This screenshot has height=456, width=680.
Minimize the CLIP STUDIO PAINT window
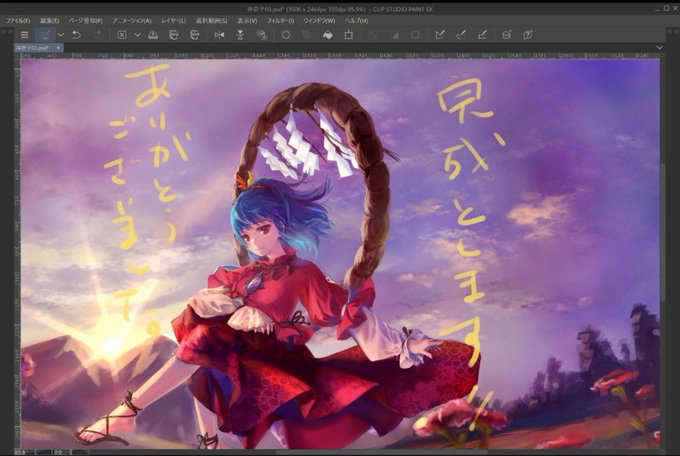pyautogui.click(x=657, y=8)
